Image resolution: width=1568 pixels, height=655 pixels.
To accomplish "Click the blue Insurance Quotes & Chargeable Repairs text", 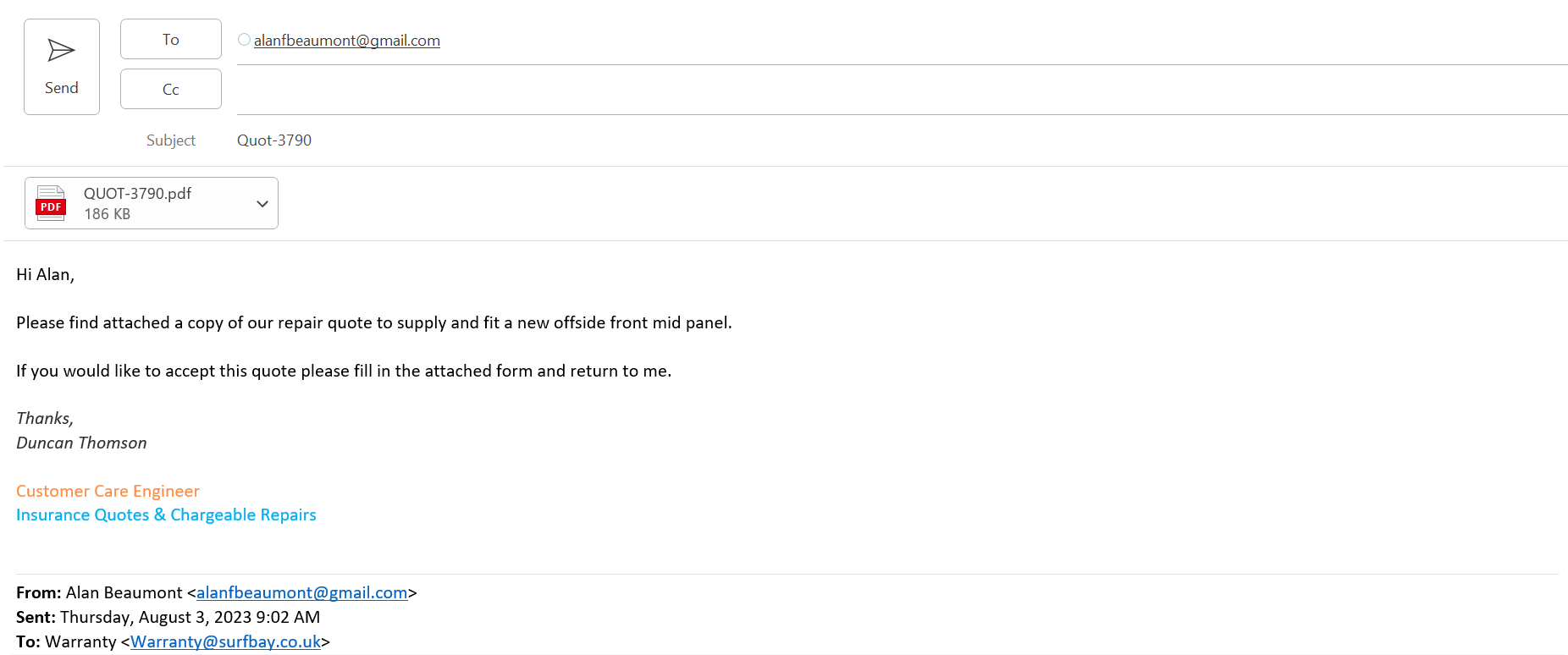I will pos(166,515).
